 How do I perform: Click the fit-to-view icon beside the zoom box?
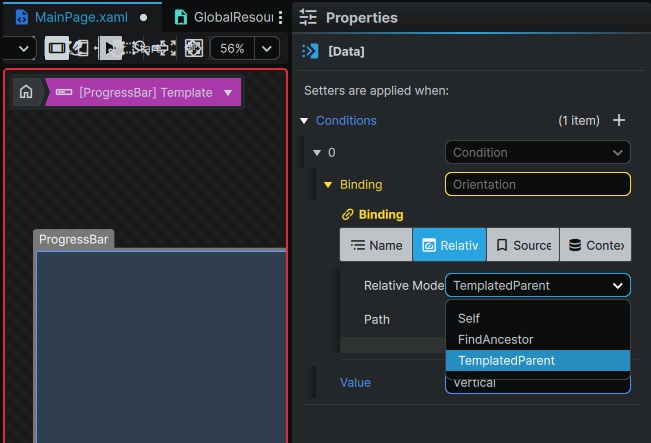pyautogui.click(x=193, y=48)
